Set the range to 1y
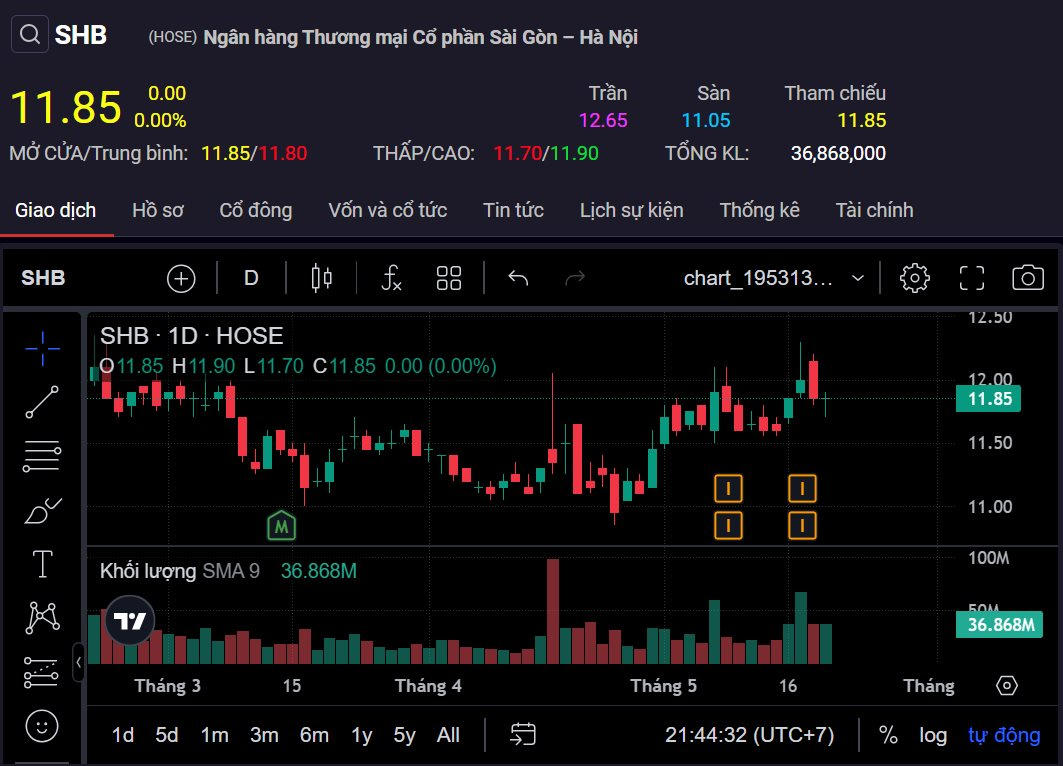This screenshot has height=766, width=1063. (x=362, y=735)
